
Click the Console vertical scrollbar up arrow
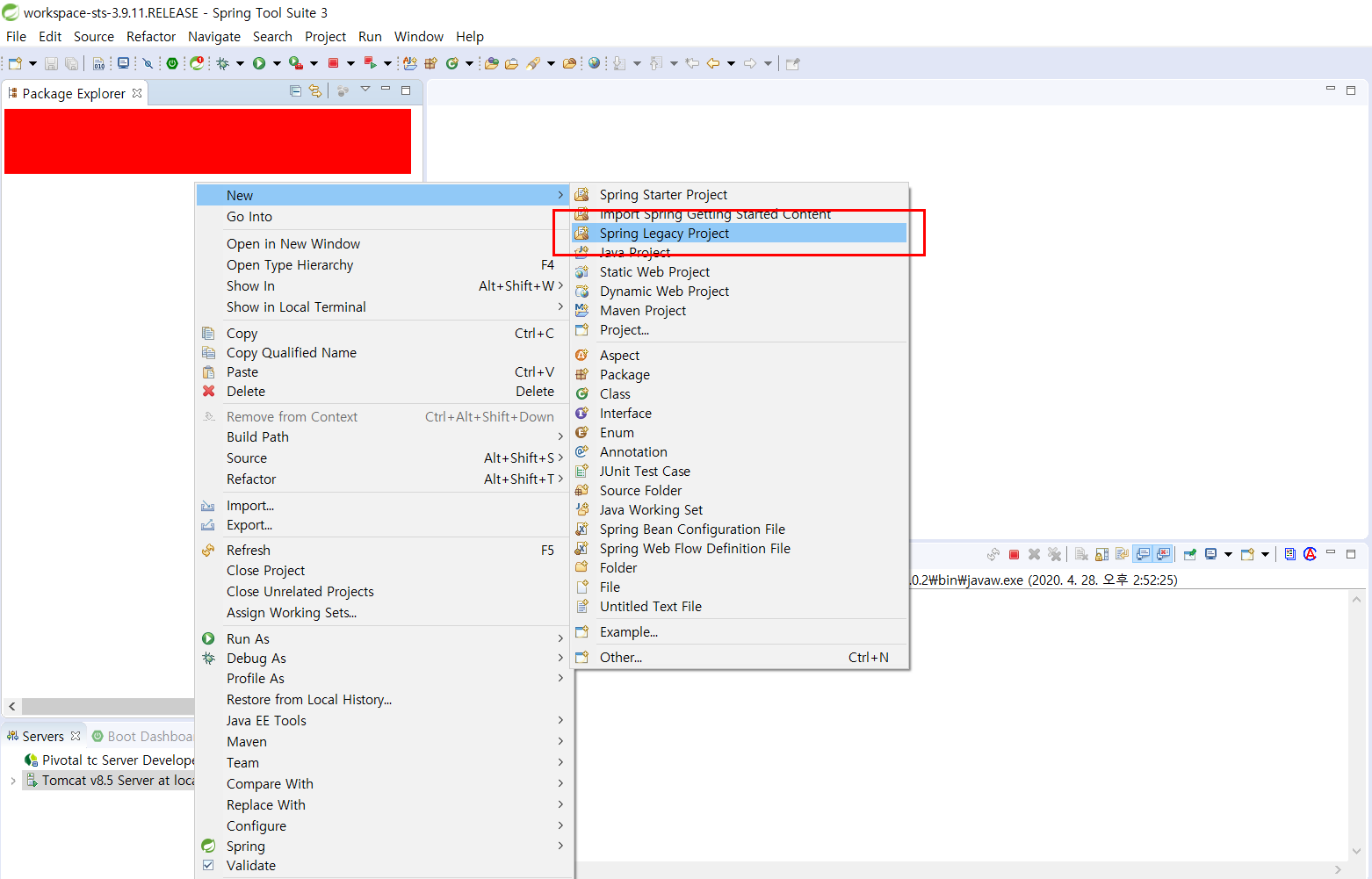coord(1356,600)
